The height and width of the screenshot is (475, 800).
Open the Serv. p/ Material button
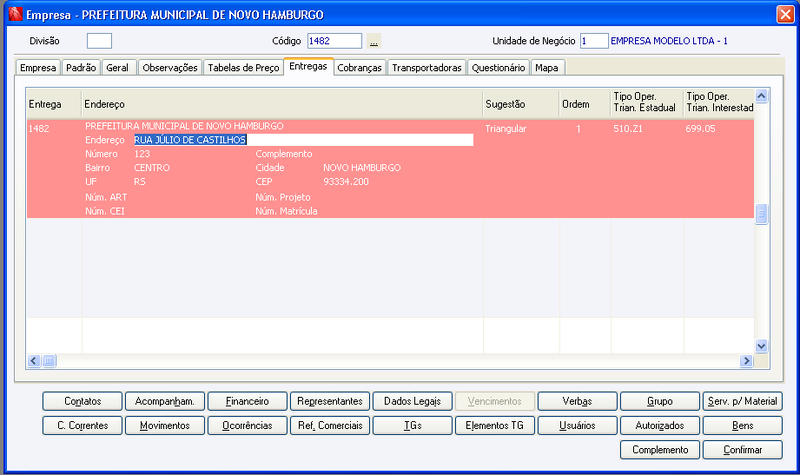coord(742,401)
